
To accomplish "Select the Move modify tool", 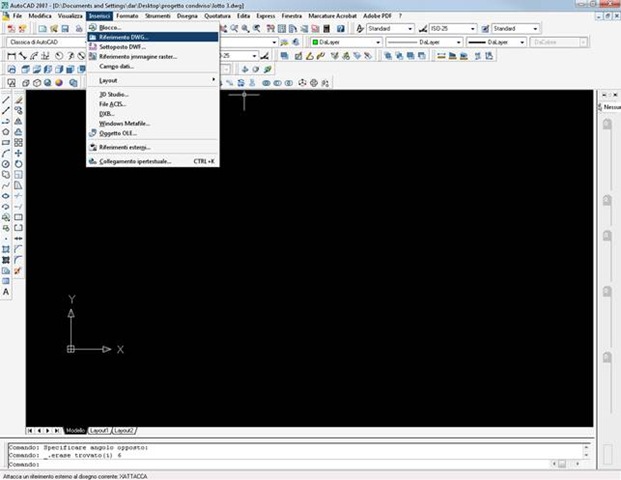I will [18, 153].
